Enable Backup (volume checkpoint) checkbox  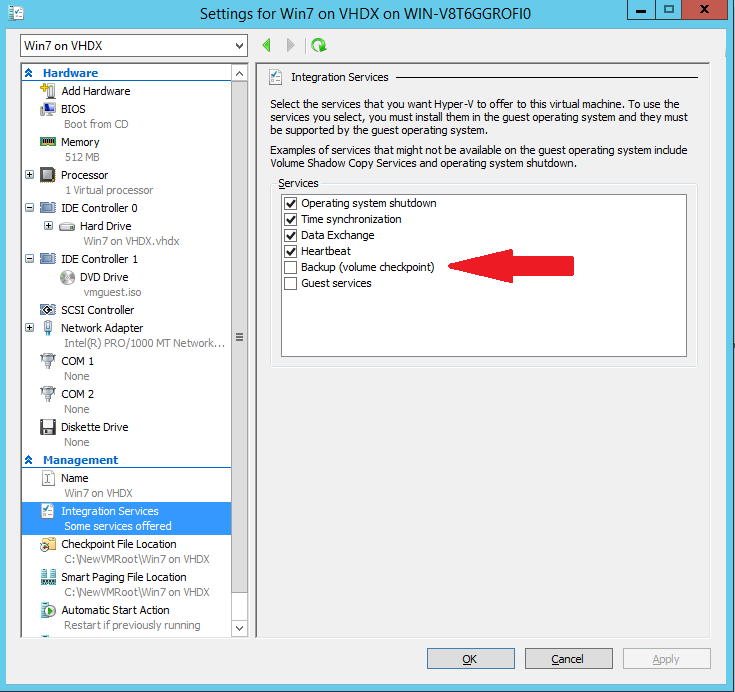pos(291,267)
